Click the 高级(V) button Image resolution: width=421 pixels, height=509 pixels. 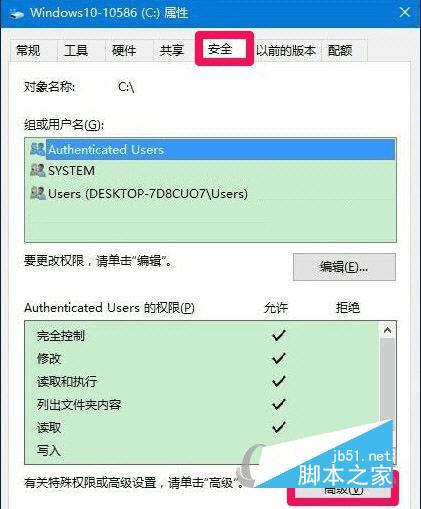click(343, 490)
